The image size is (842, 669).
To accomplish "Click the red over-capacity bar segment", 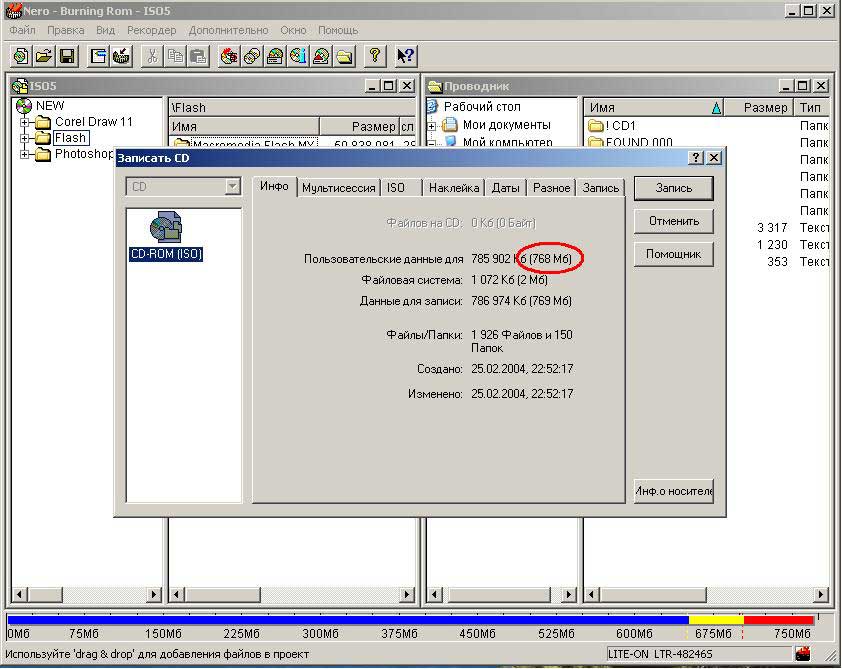I will [x=779, y=620].
